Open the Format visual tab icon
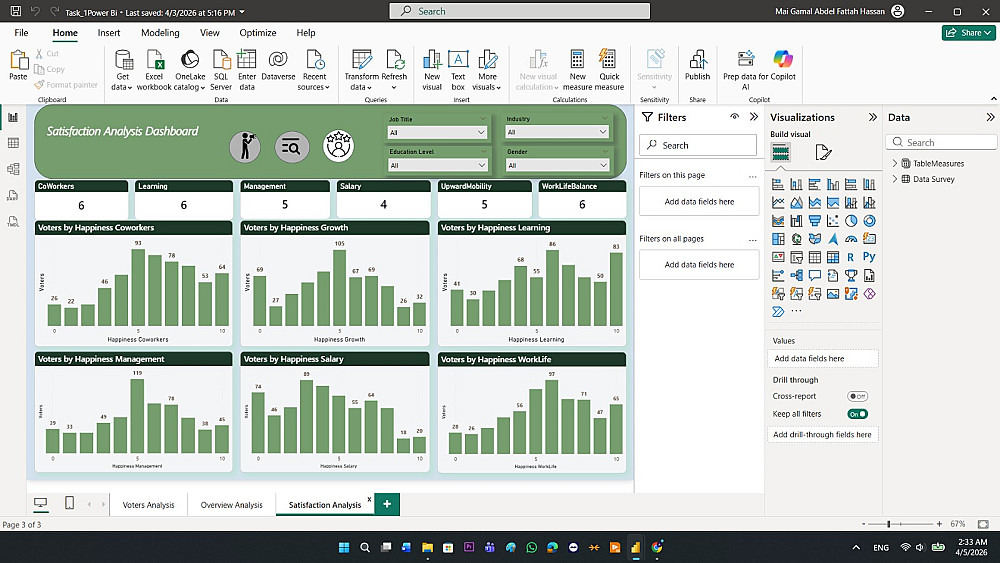This screenshot has width=1000, height=563. point(823,152)
